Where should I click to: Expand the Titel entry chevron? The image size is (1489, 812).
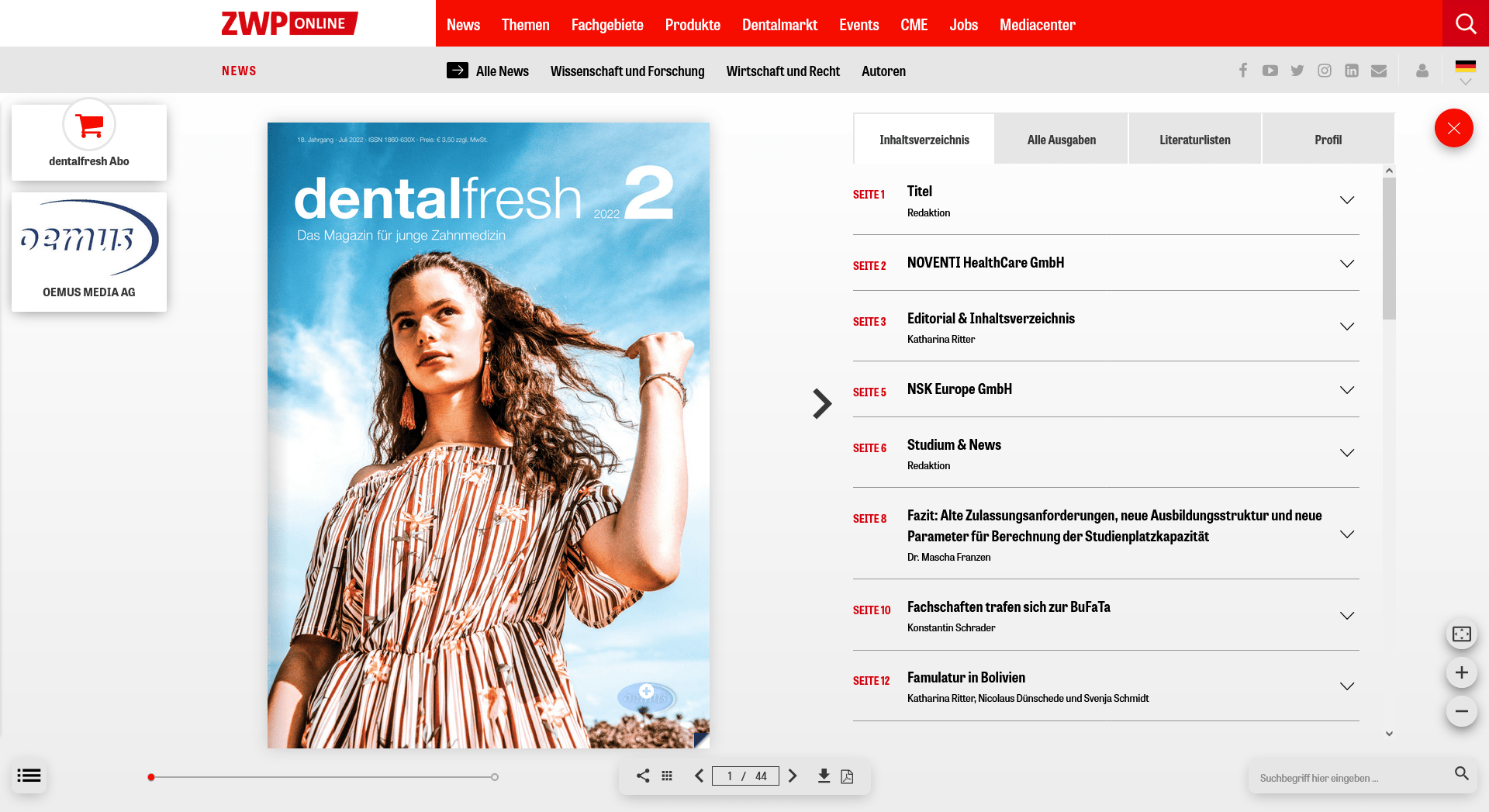pos(1347,200)
